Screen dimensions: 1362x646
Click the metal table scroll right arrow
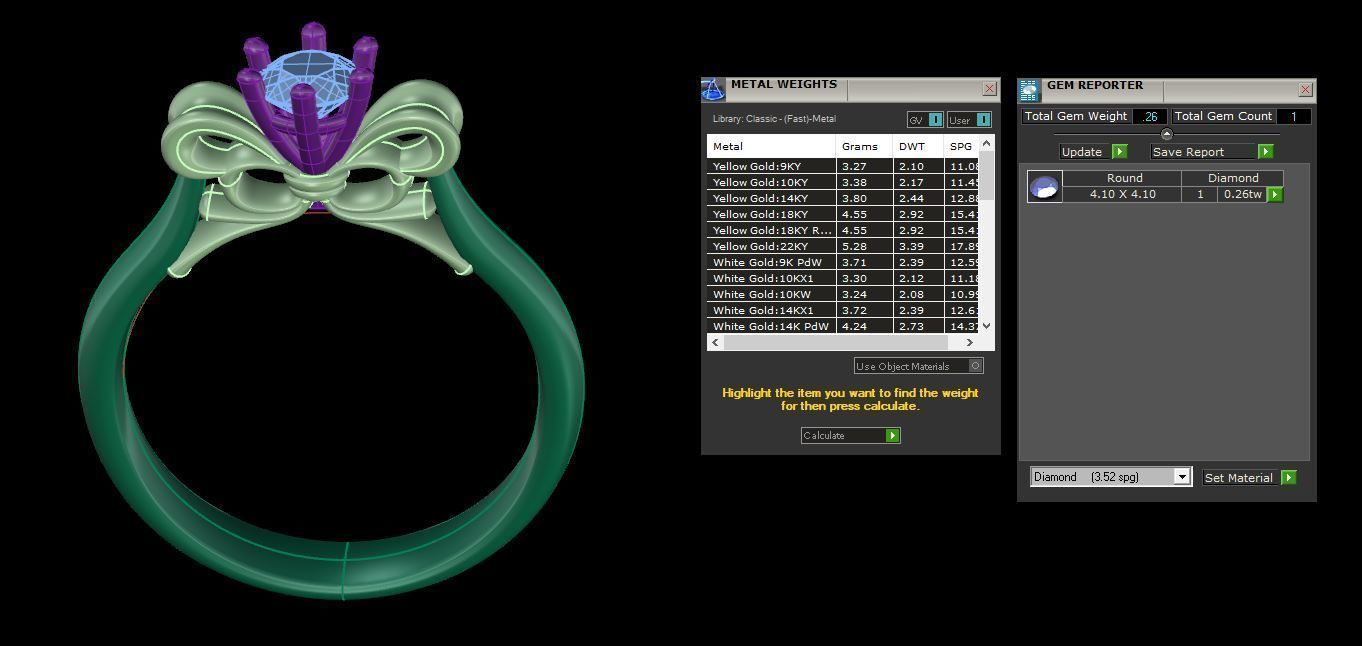click(969, 342)
